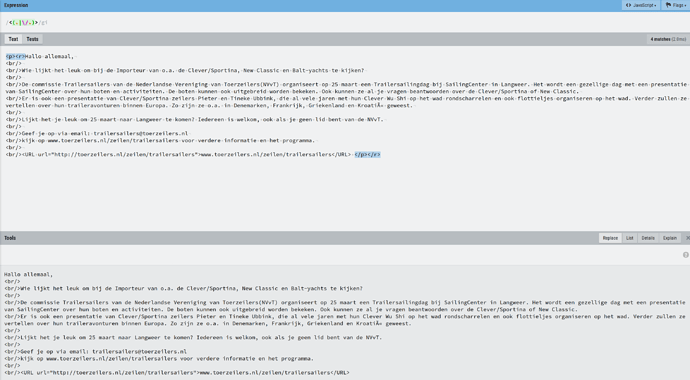Image resolution: width=690 pixels, height=380 pixels.
Task: Click 'Wie lijkt het leuk' line in the Tools output
Action: click(184, 289)
